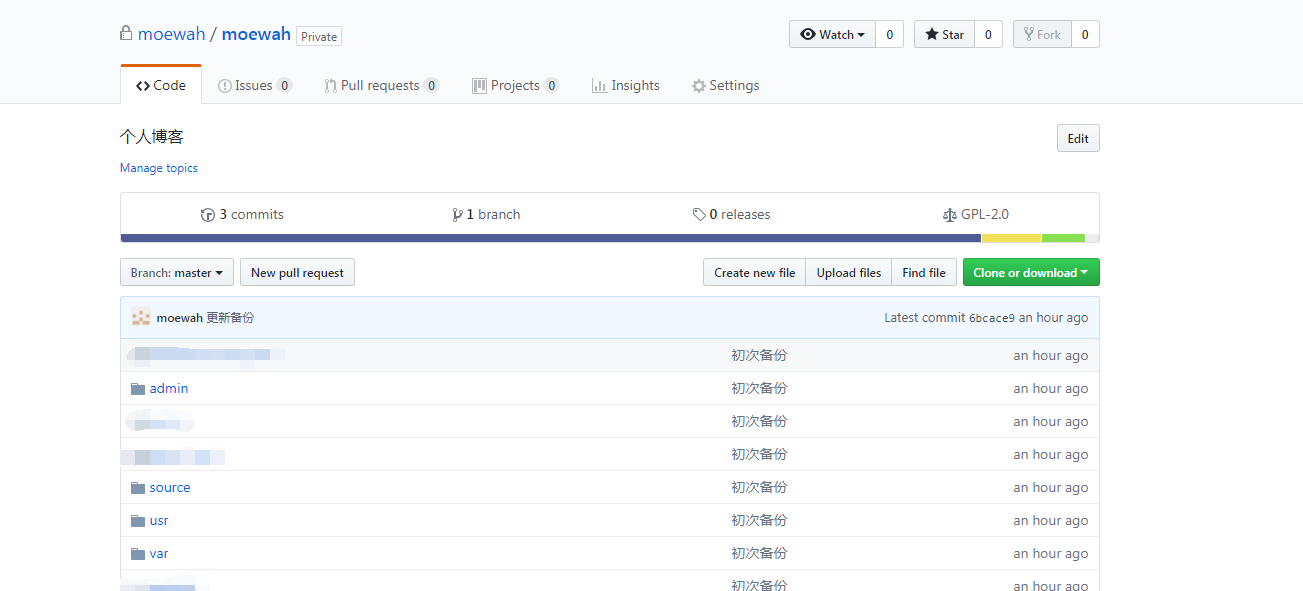Open the bold moewah repository name link
The image size is (1303, 591).
coord(256,34)
